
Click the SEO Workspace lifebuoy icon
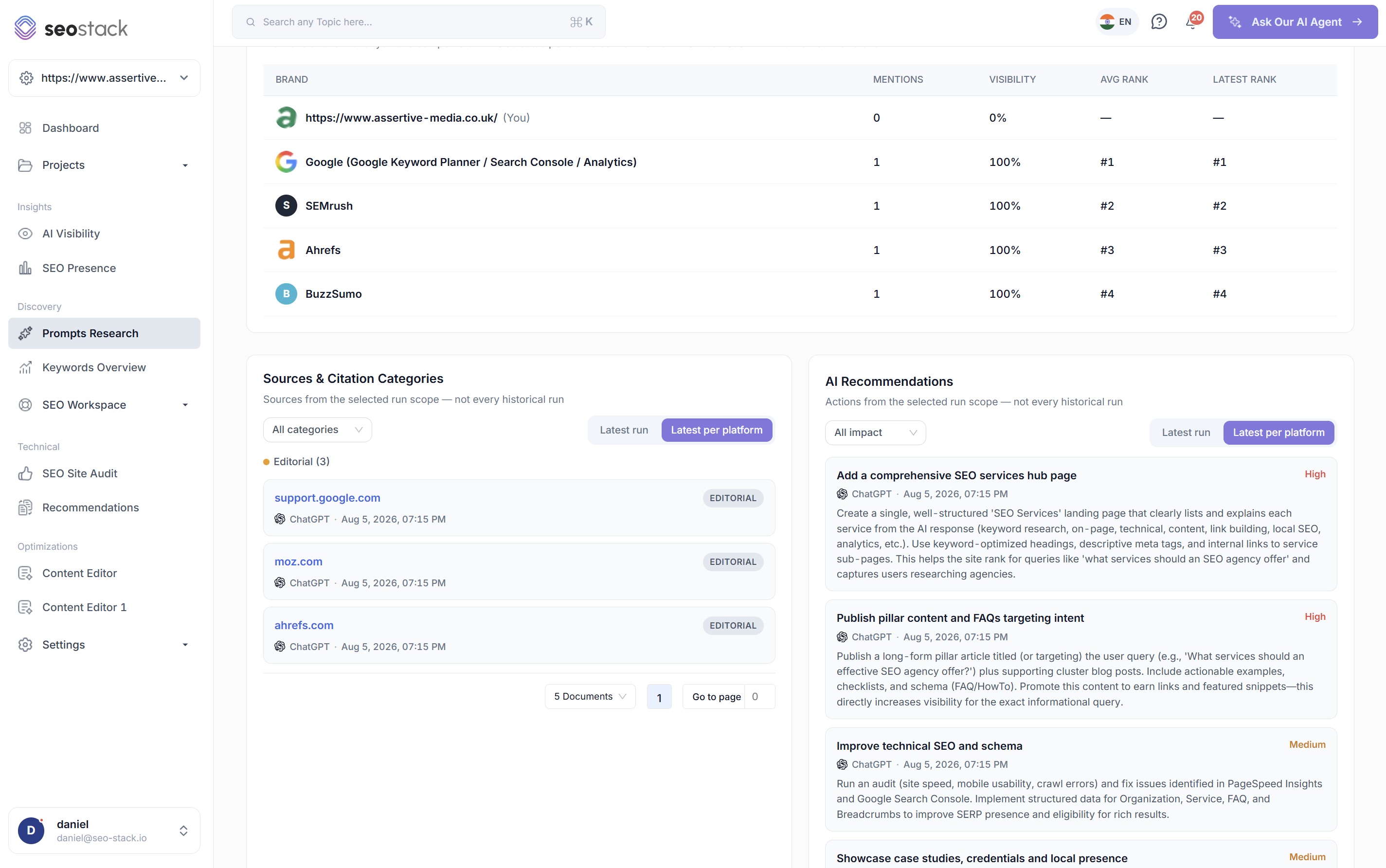[x=25, y=405]
